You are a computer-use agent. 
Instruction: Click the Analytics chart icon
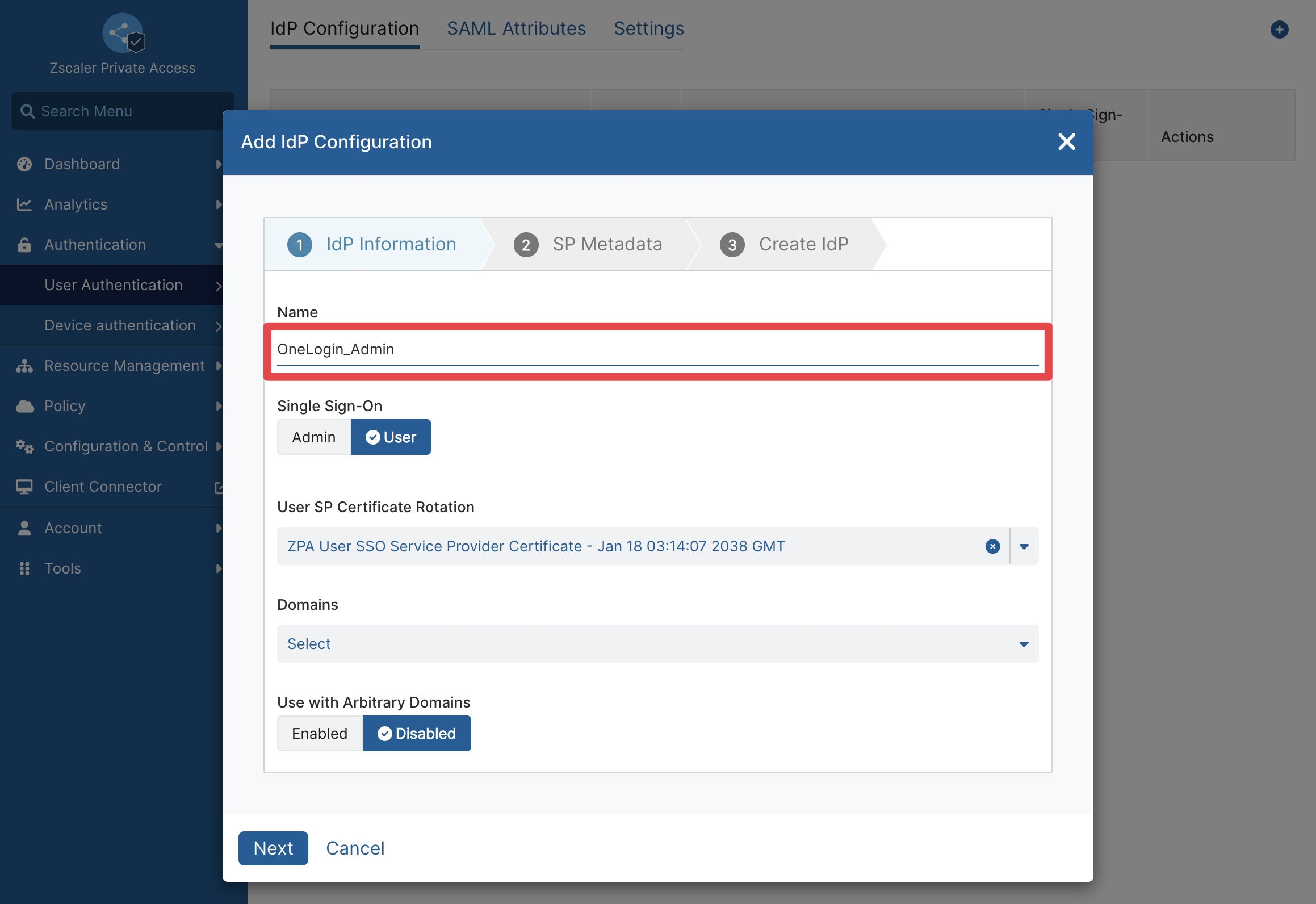coord(24,204)
